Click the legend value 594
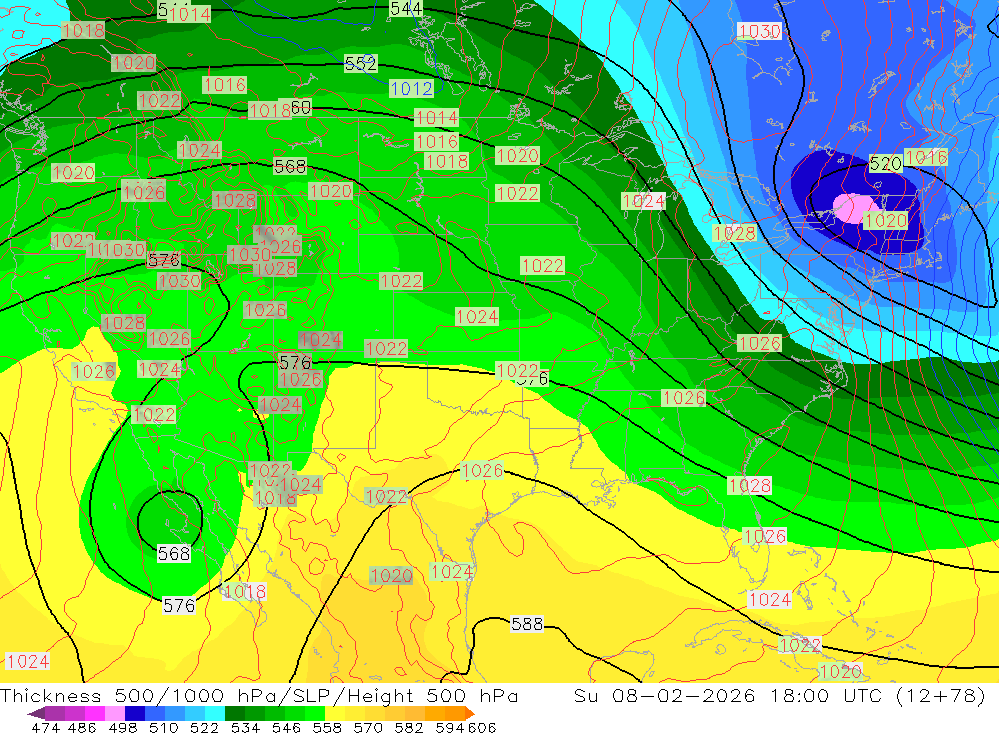The width and height of the screenshot is (1000, 733). [450, 727]
